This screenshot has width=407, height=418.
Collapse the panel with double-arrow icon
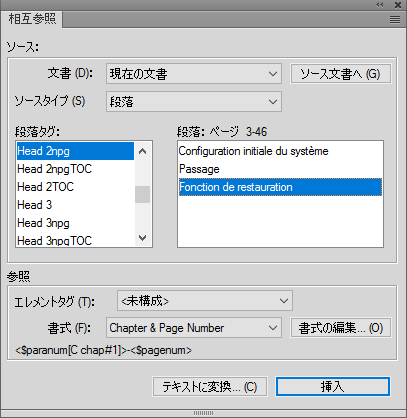pyautogui.click(x=380, y=5)
